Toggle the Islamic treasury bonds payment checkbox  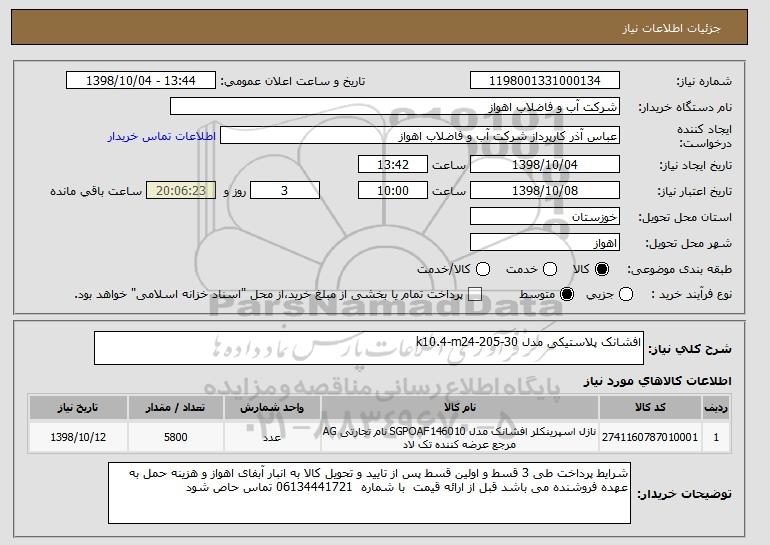coord(475,295)
